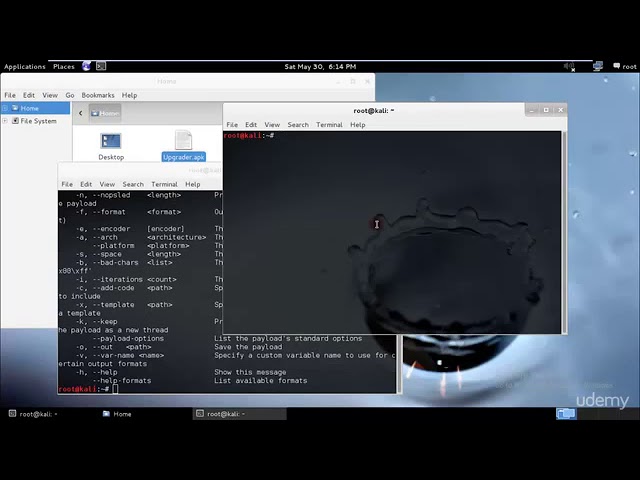Select the Upgrader.apk file icon

coord(183,140)
